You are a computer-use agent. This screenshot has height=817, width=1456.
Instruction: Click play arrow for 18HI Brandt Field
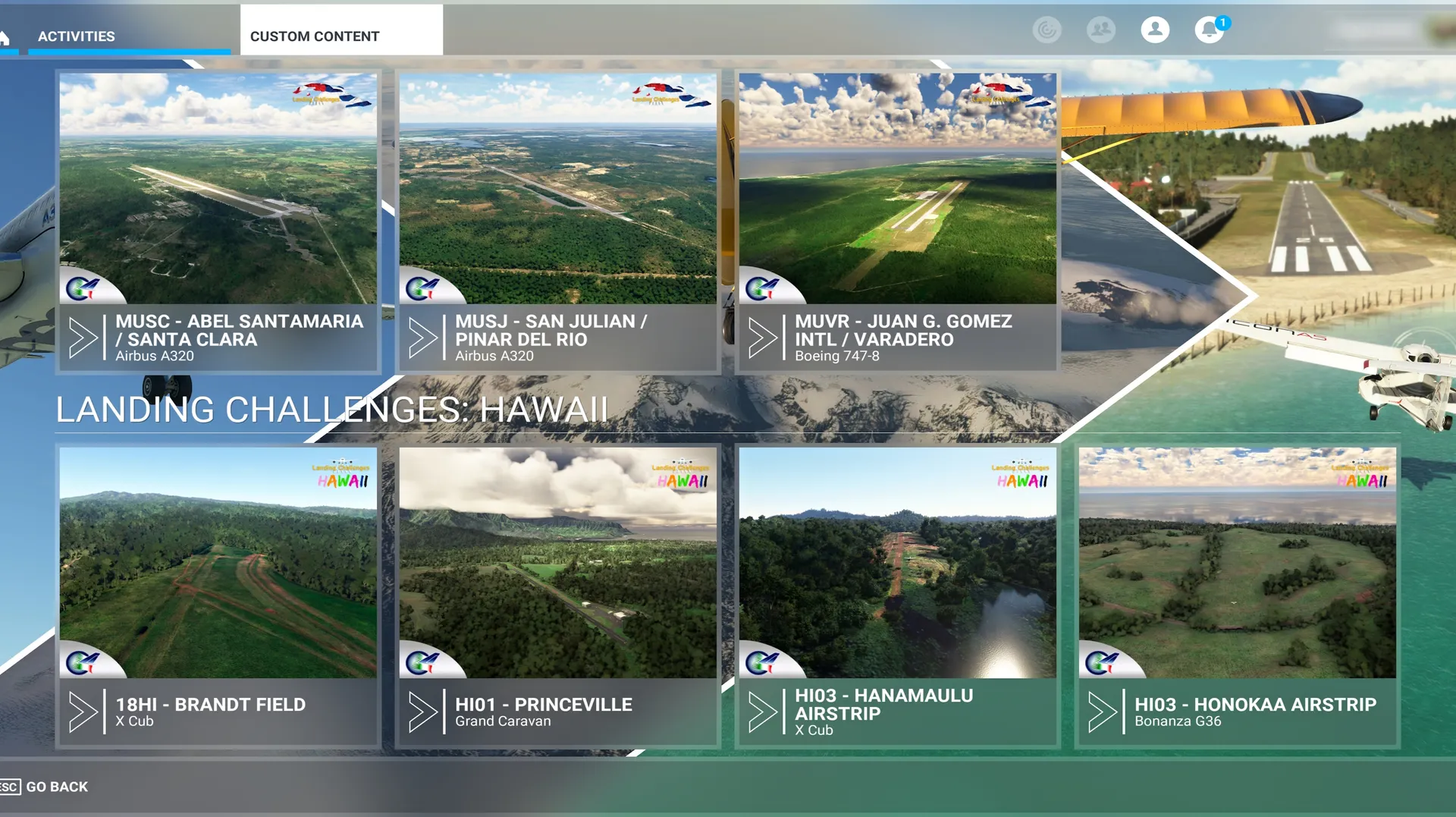click(x=83, y=712)
